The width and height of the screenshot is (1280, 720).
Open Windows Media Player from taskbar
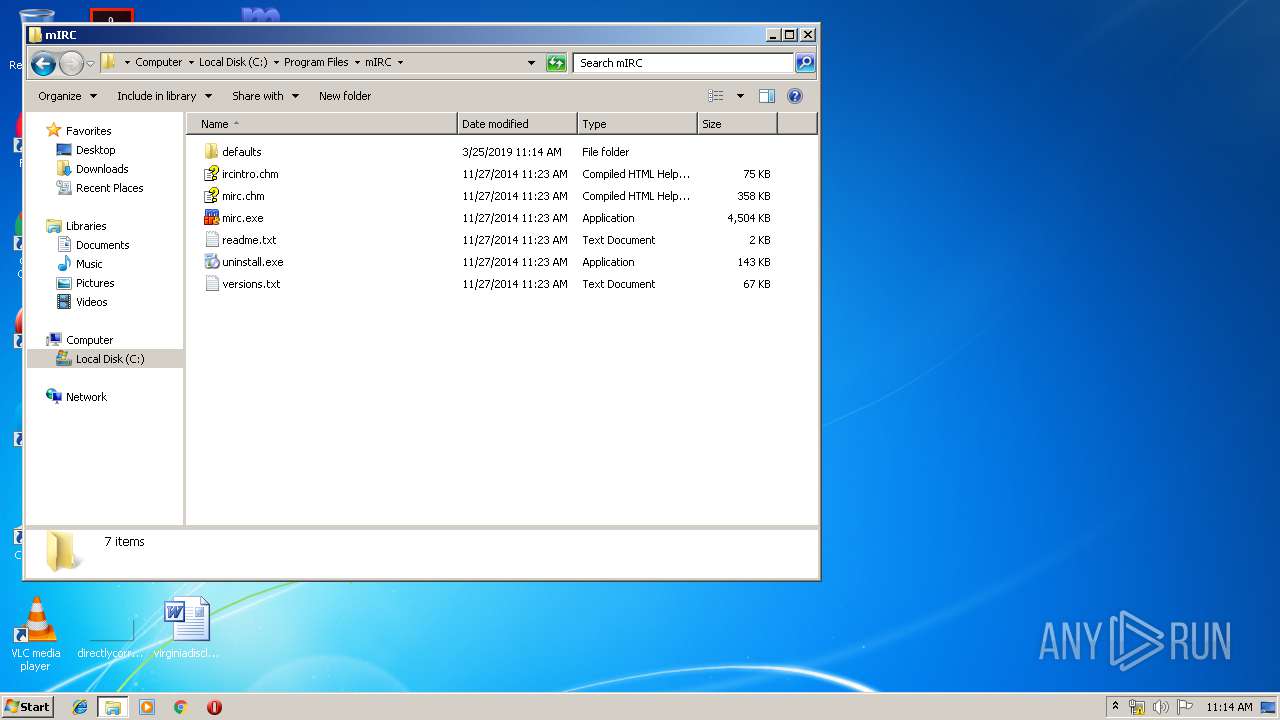tap(147, 707)
